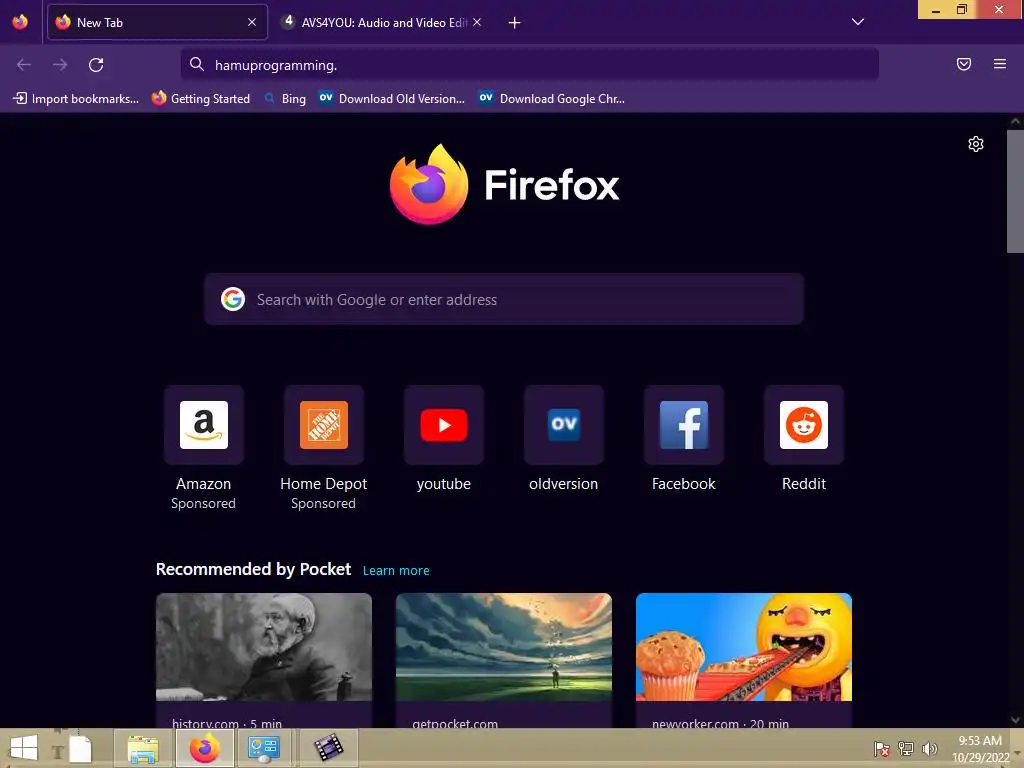Viewport: 1024px width, 768px height.
Task: Click the forward navigation arrow
Action: [60, 65]
